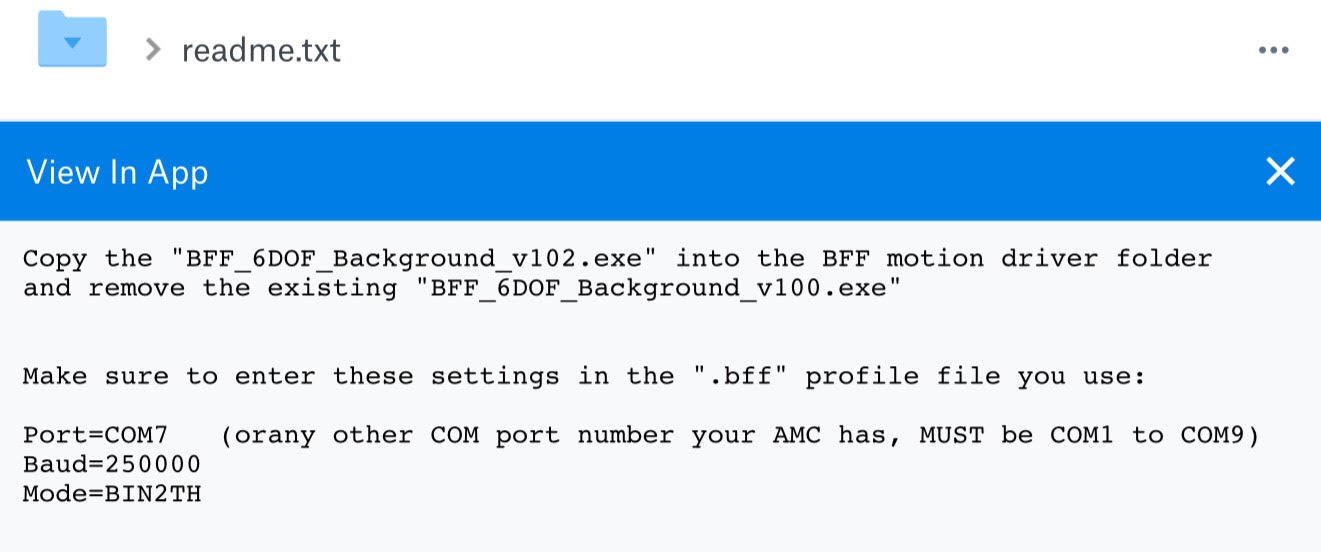The image size is (1321, 552).
Task: Open the blue folder dropdown icon
Action: 72,40
